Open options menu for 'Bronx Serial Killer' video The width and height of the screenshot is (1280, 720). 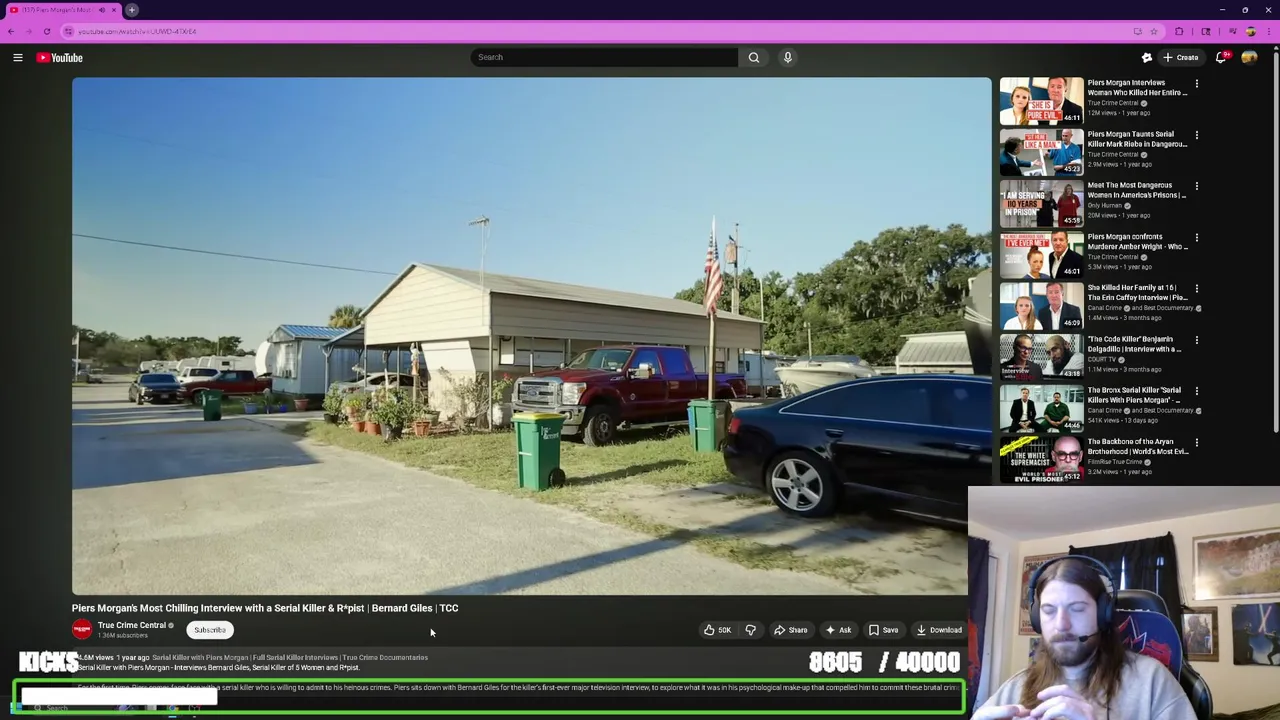click(x=1196, y=391)
